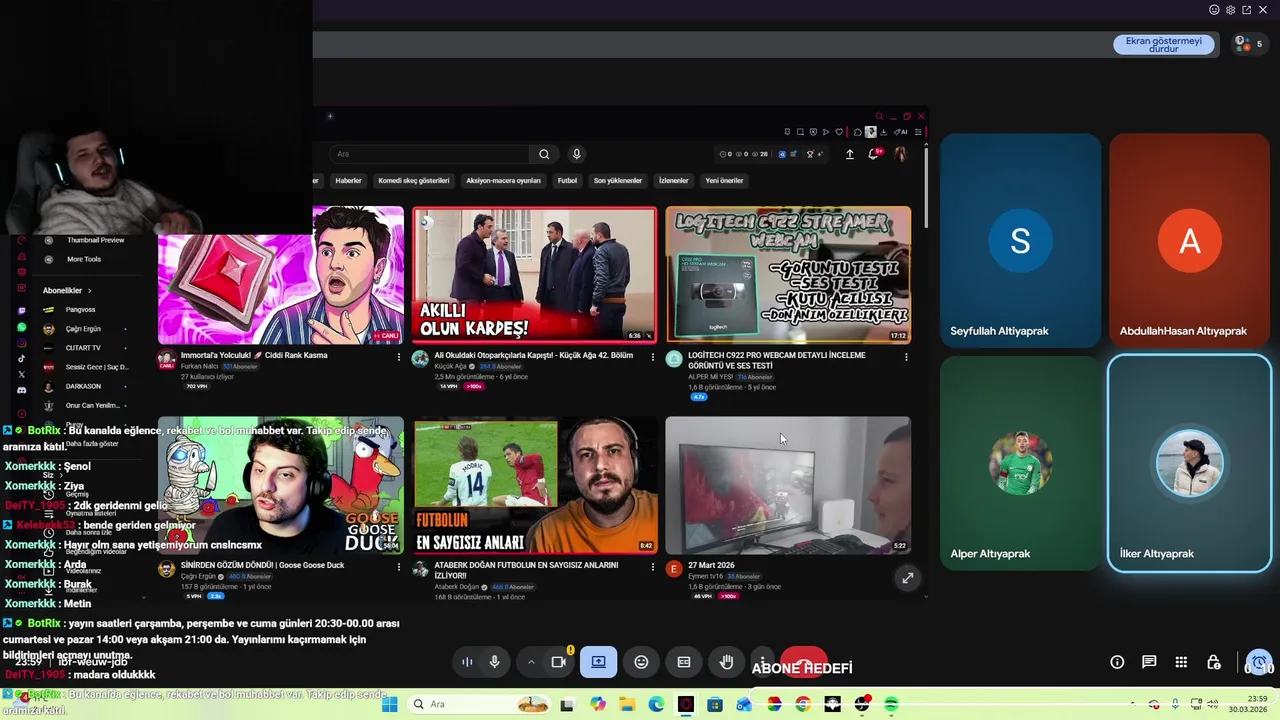Open Goose Goose Duck video thumbnail
This screenshot has height=720, width=1280.
[281, 485]
